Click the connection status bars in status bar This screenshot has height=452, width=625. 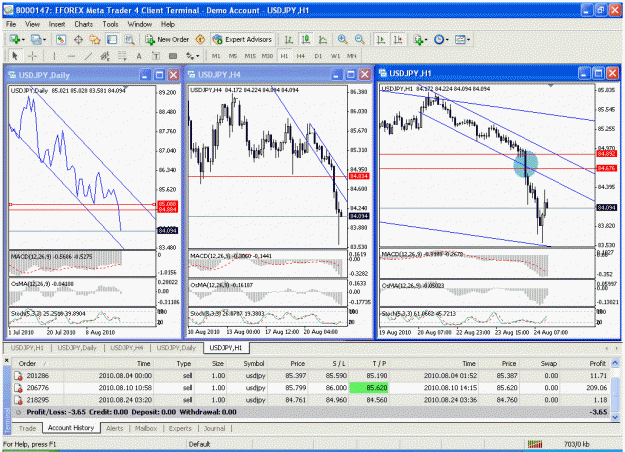pos(535,444)
